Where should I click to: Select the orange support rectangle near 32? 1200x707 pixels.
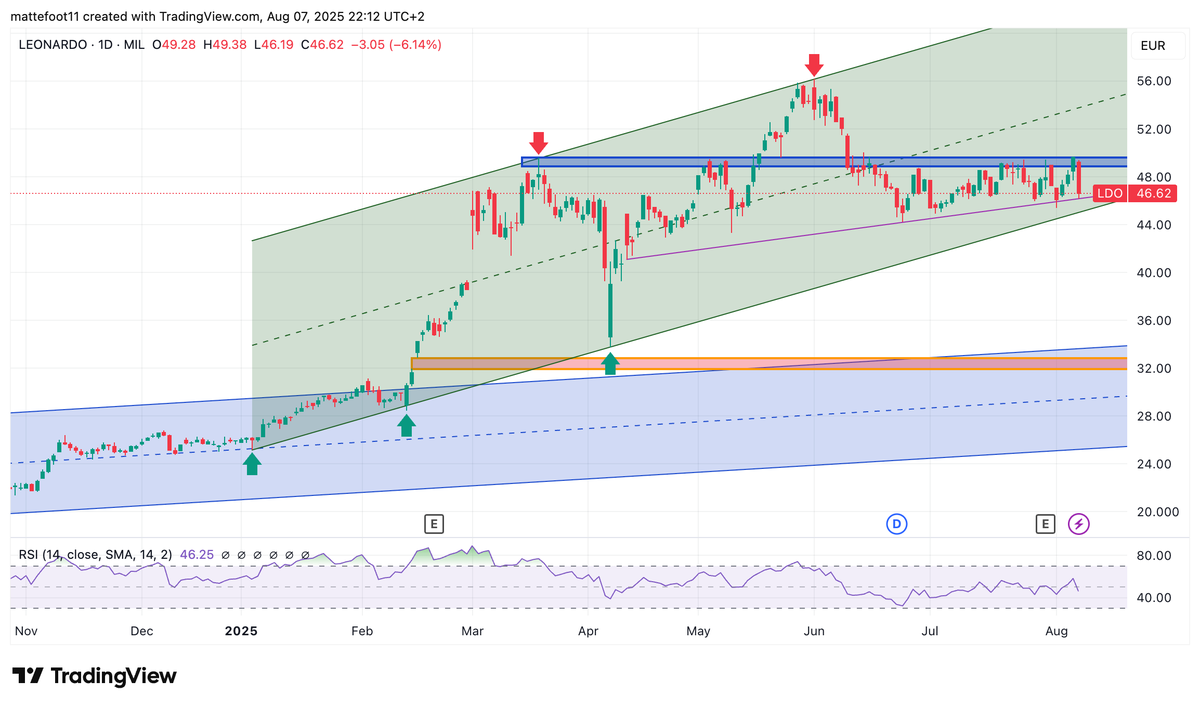(x=769, y=363)
